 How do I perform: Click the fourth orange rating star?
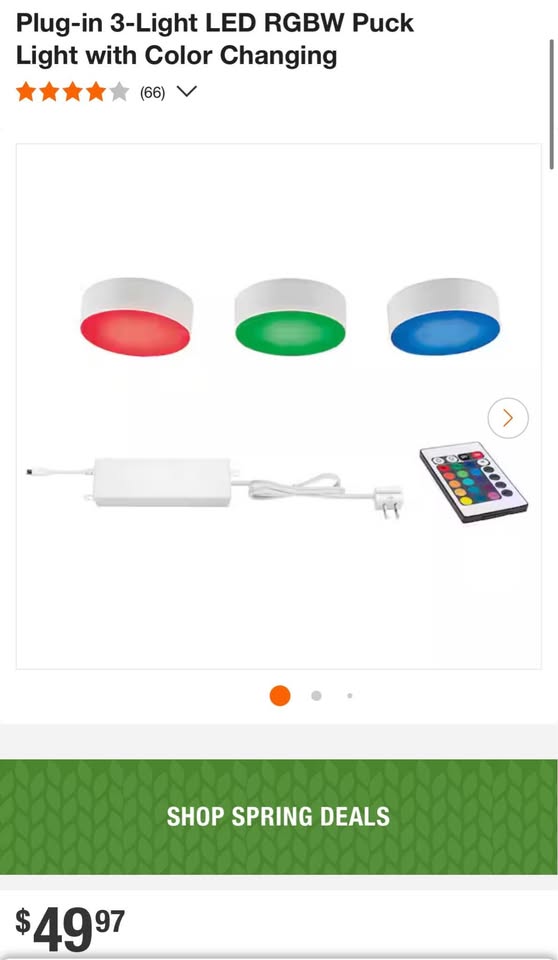(x=96, y=92)
